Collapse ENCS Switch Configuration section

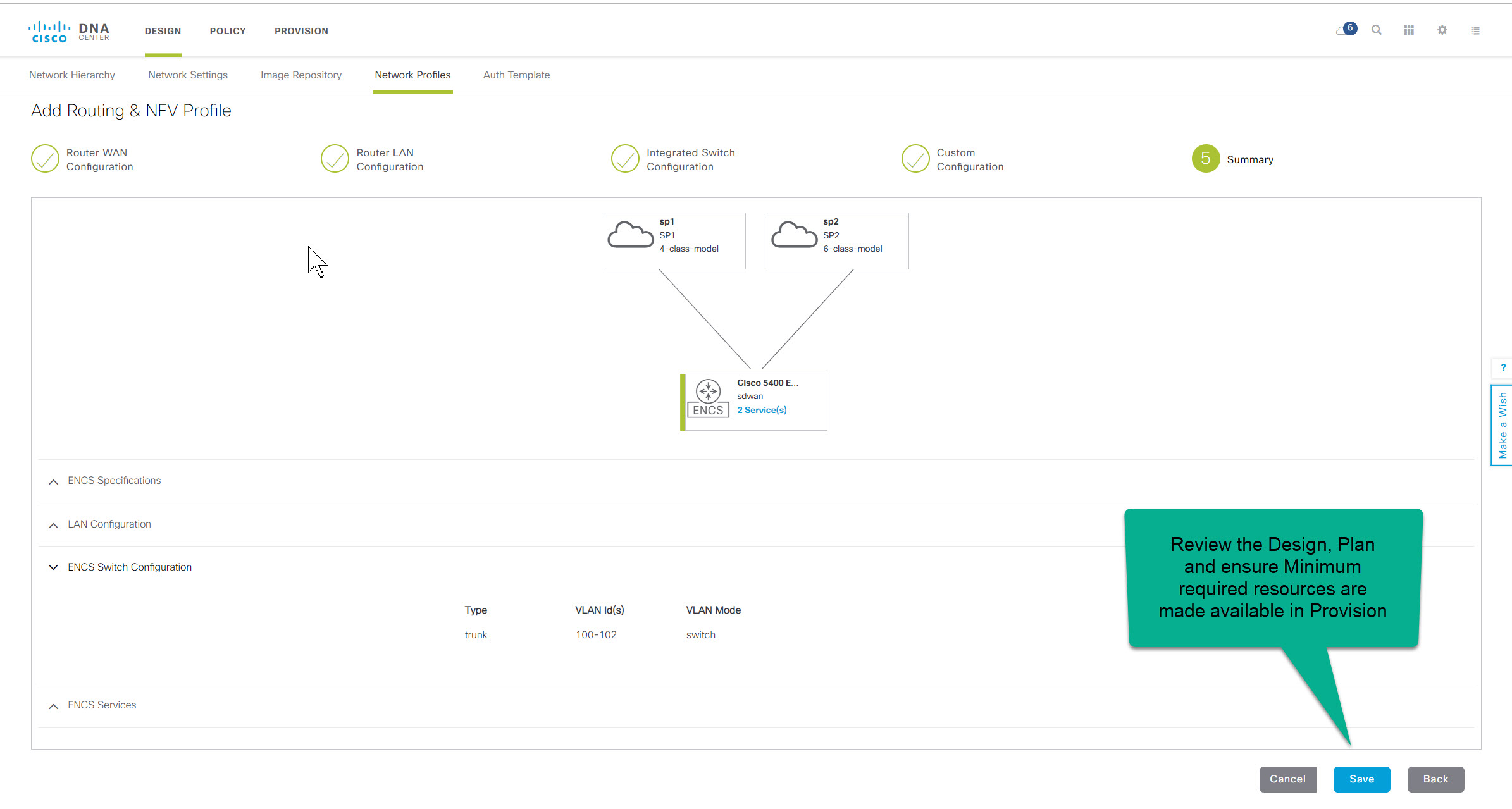pyautogui.click(x=54, y=567)
